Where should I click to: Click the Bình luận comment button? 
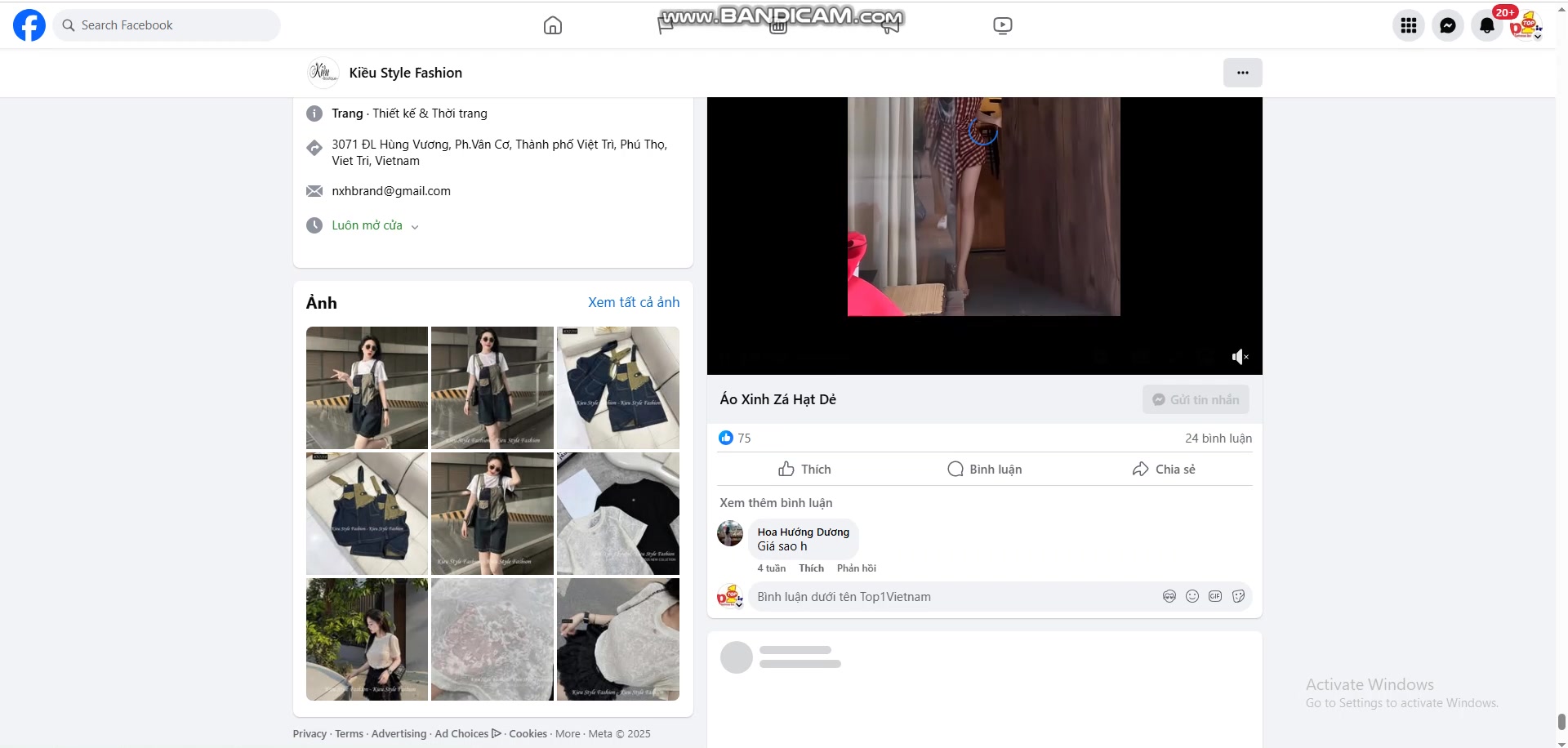[984, 469]
